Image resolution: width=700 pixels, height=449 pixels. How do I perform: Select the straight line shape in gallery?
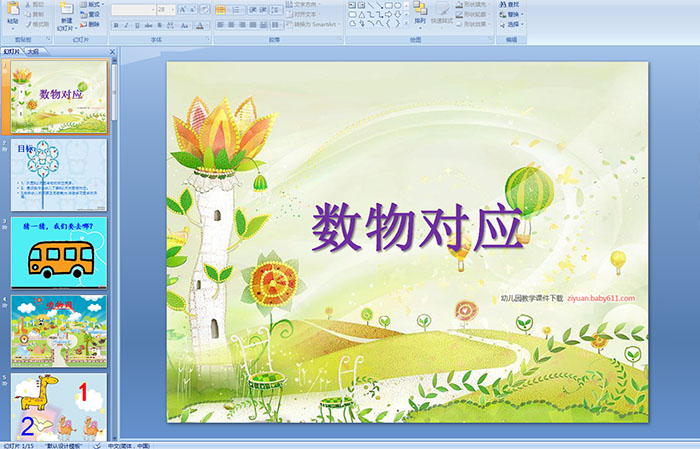point(371,5)
